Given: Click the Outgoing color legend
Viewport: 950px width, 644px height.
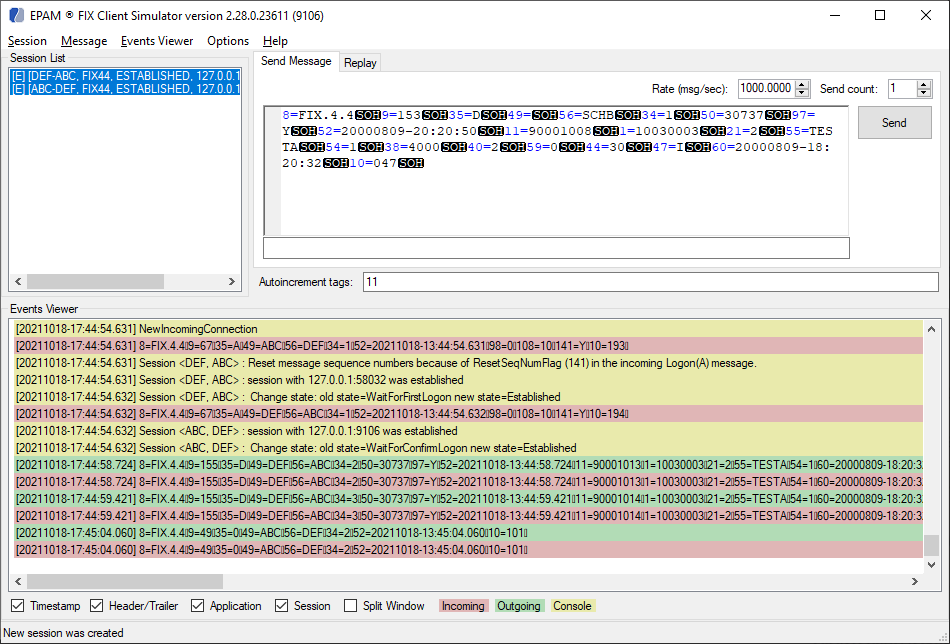Looking at the screenshot, I should [x=519, y=606].
